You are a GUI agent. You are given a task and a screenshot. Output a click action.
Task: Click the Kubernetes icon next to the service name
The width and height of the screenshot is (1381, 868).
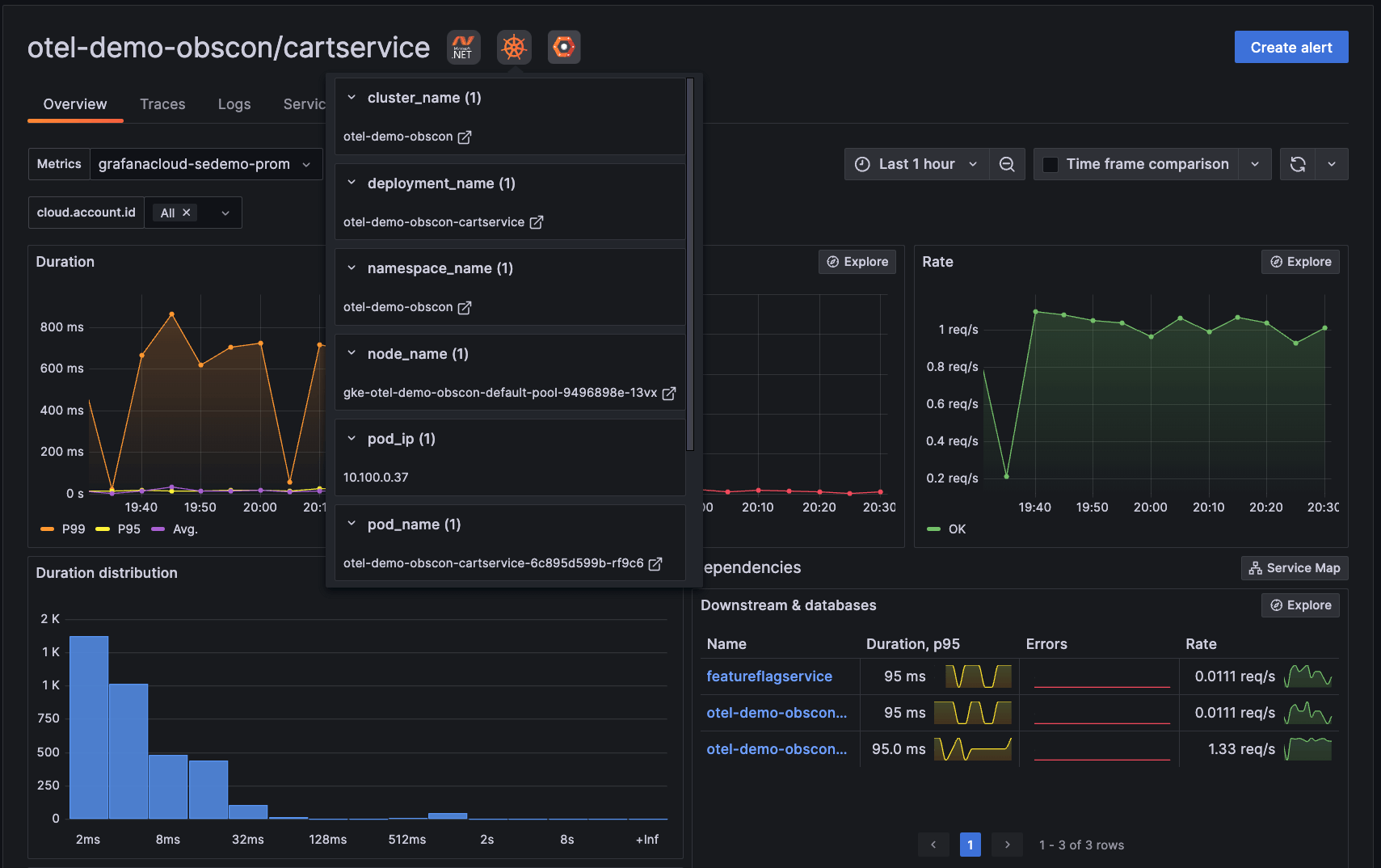[514, 47]
